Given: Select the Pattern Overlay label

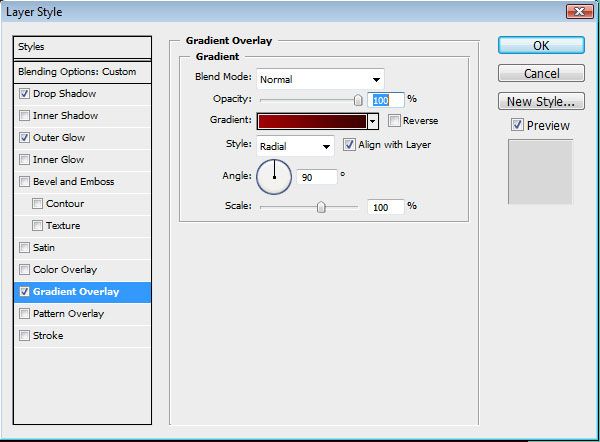Looking at the screenshot, I should coord(68,314).
